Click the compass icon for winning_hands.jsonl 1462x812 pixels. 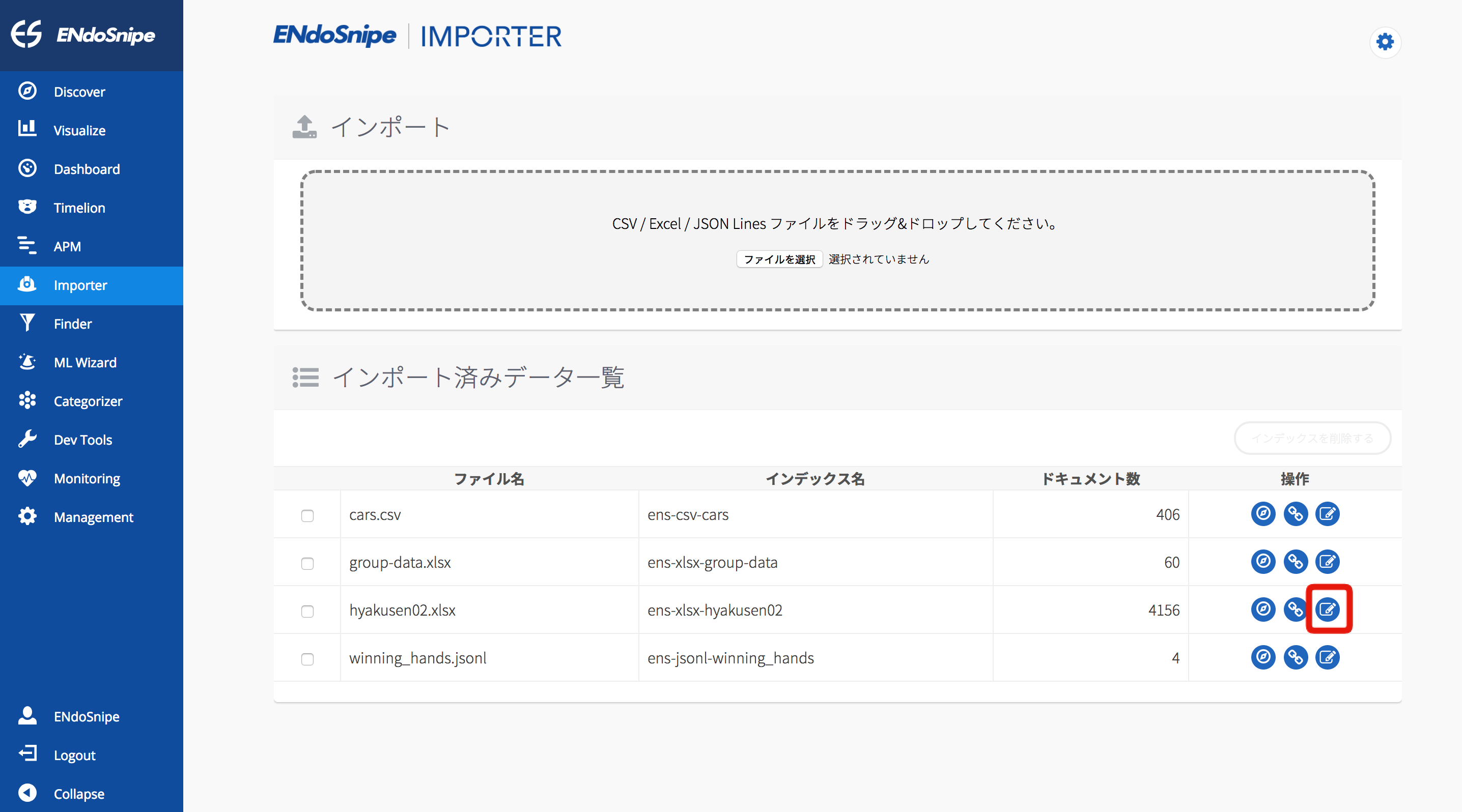tap(1263, 657)
